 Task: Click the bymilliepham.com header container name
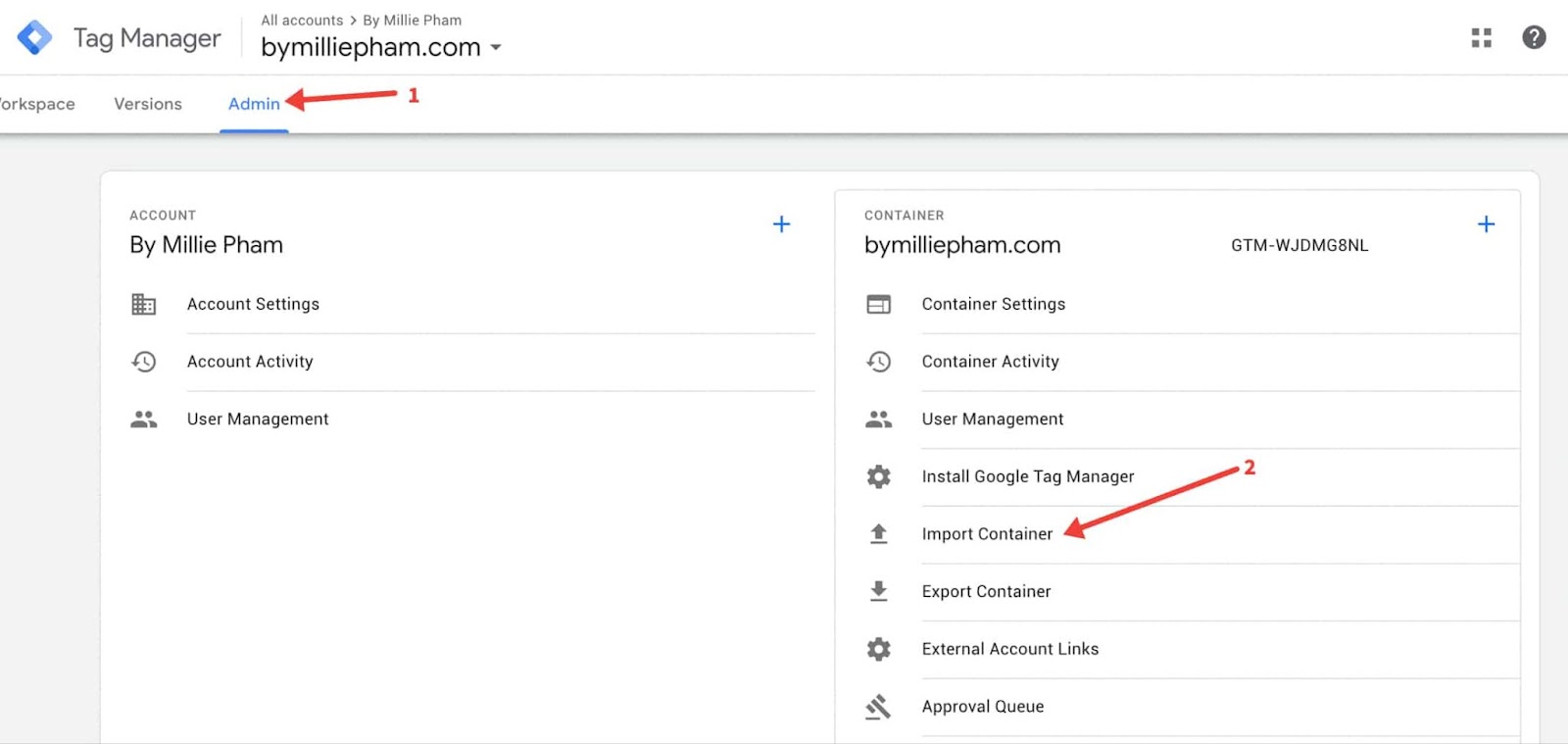pos(370,47)
